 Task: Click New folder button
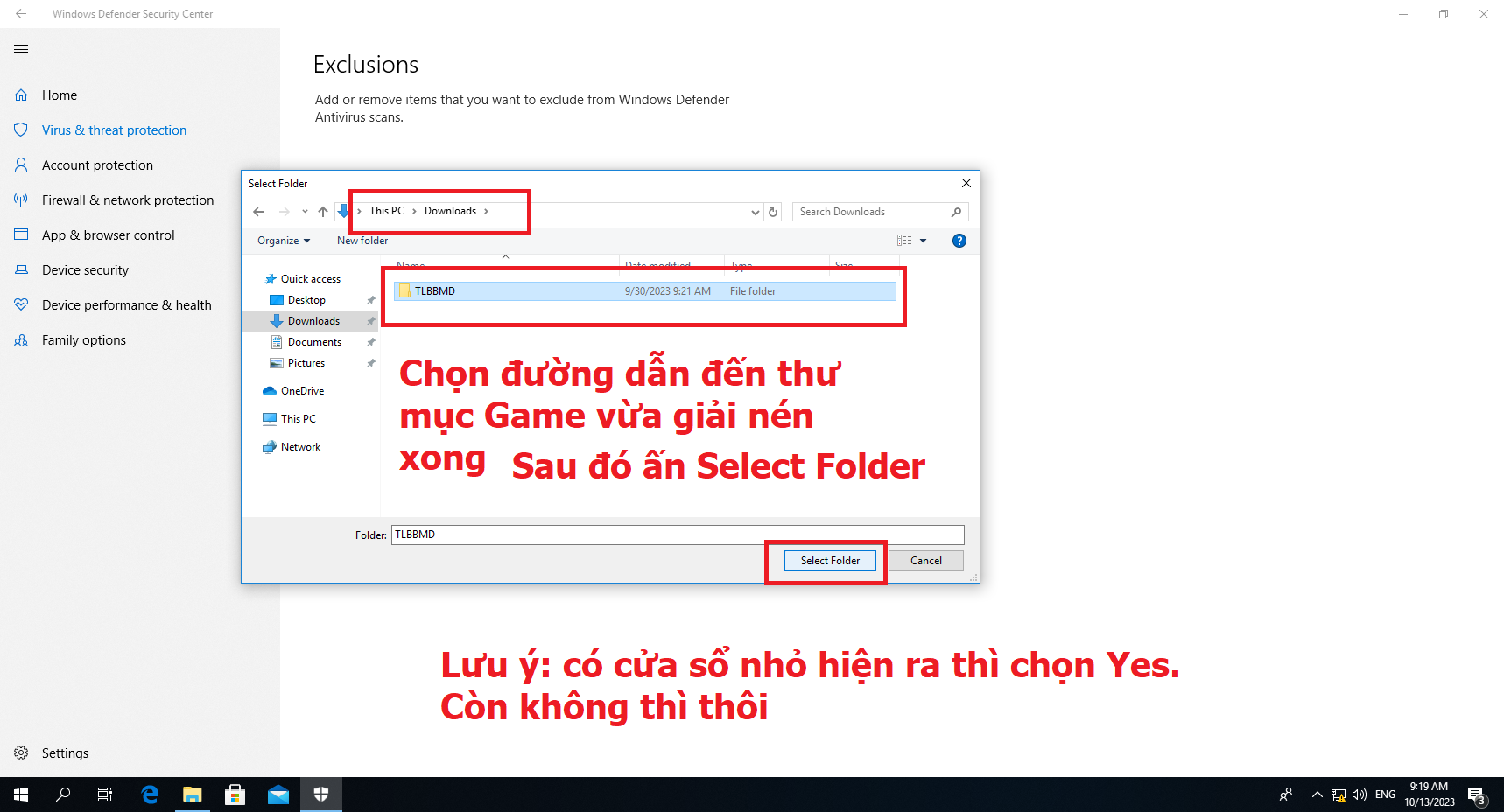pyautogui.click(x=362, y=241)
